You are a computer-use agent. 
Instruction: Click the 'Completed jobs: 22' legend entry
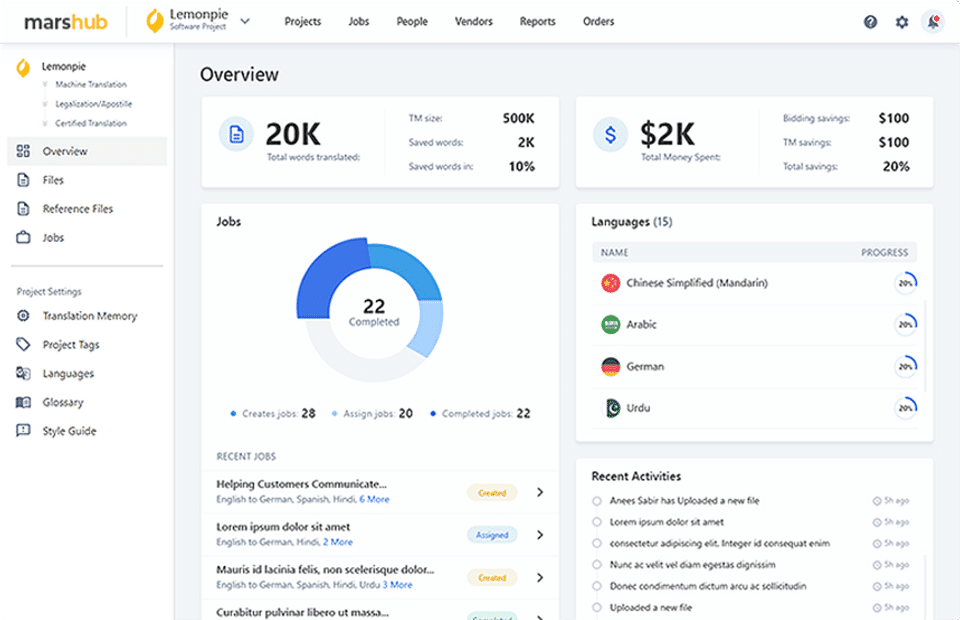tap(480, 414)
